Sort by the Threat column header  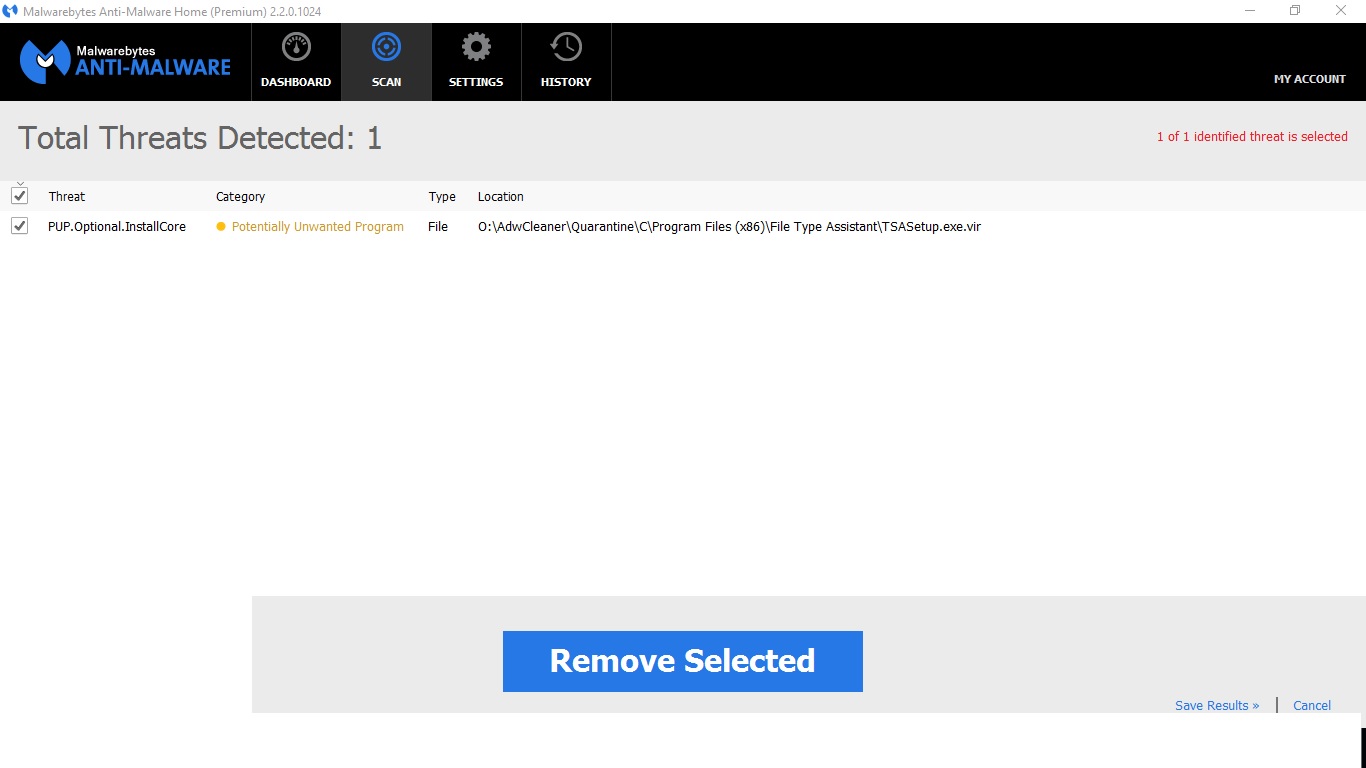point(67,196)
